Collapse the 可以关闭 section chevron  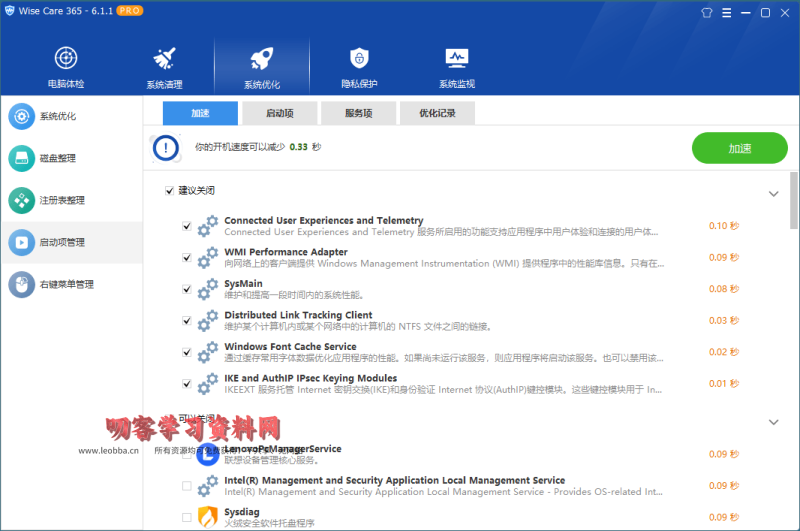pos(773,422)
